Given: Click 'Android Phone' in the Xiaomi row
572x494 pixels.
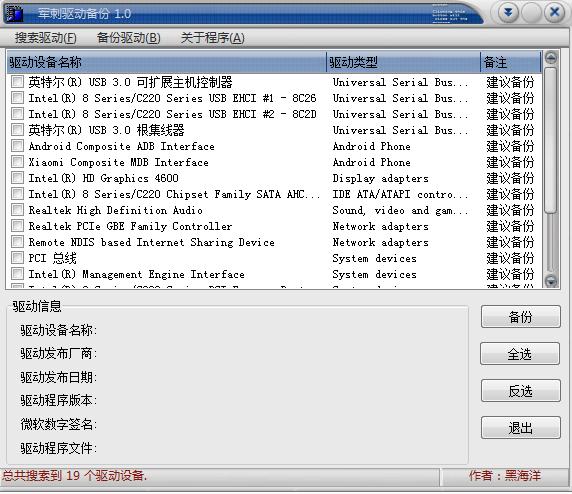Looking at the screenshot, I should [371, 162].
